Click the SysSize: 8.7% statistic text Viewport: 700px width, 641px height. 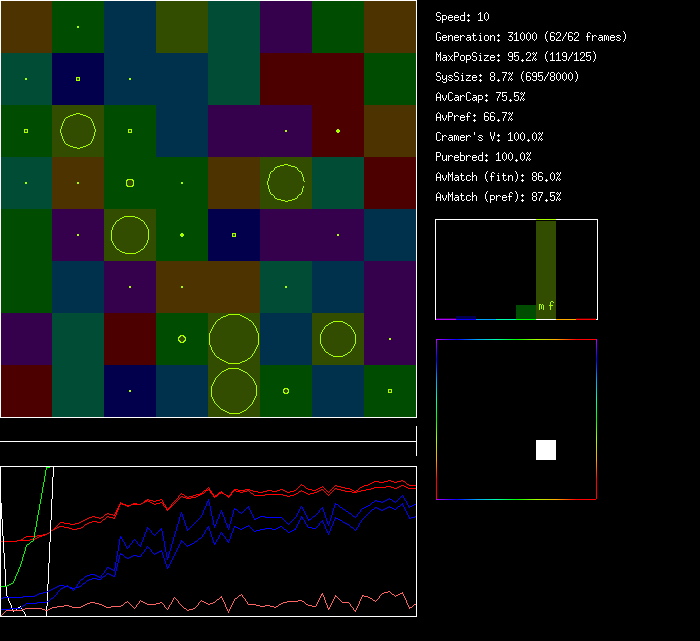coord(506,77)
